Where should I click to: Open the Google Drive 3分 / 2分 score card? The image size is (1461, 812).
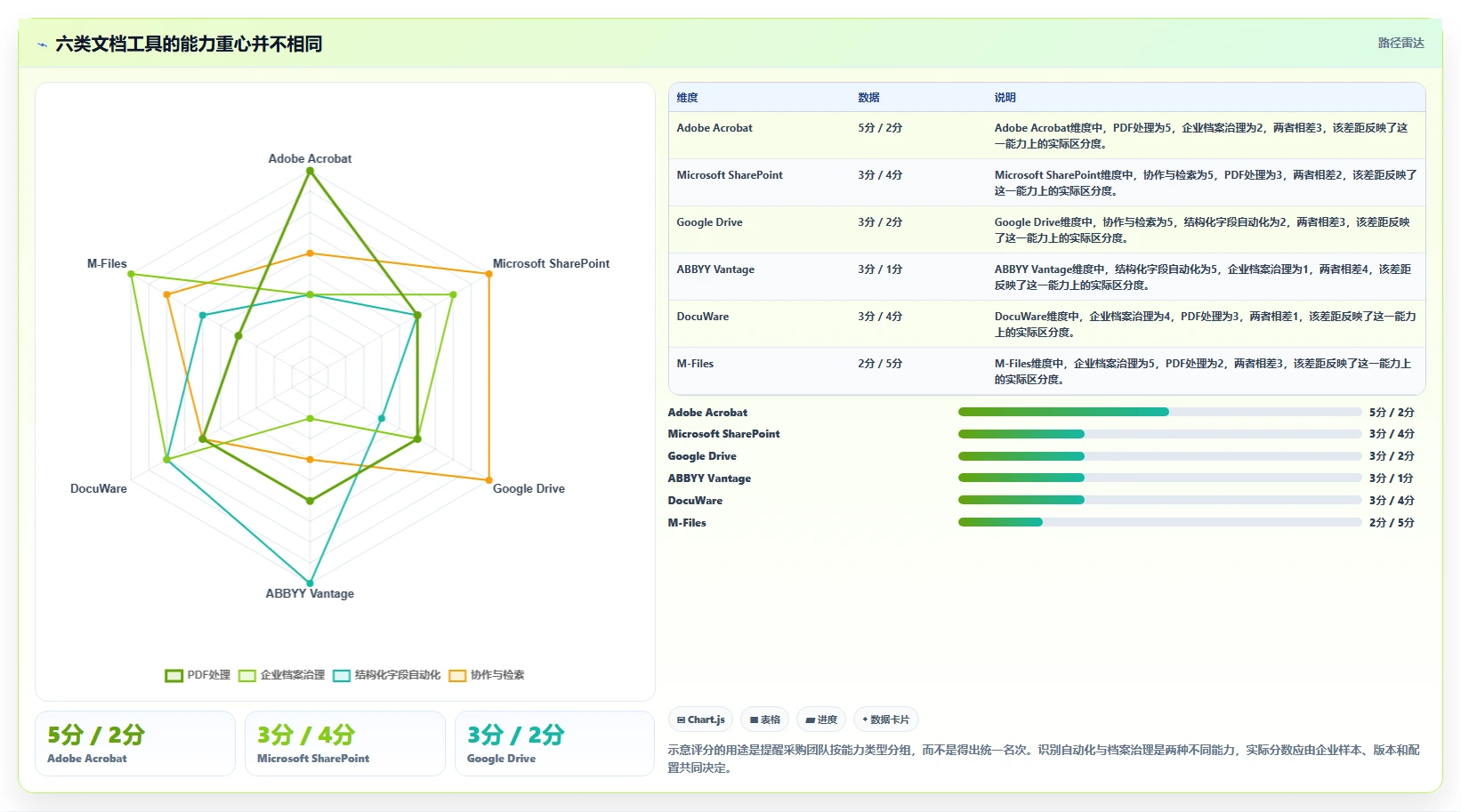[554, 744]
